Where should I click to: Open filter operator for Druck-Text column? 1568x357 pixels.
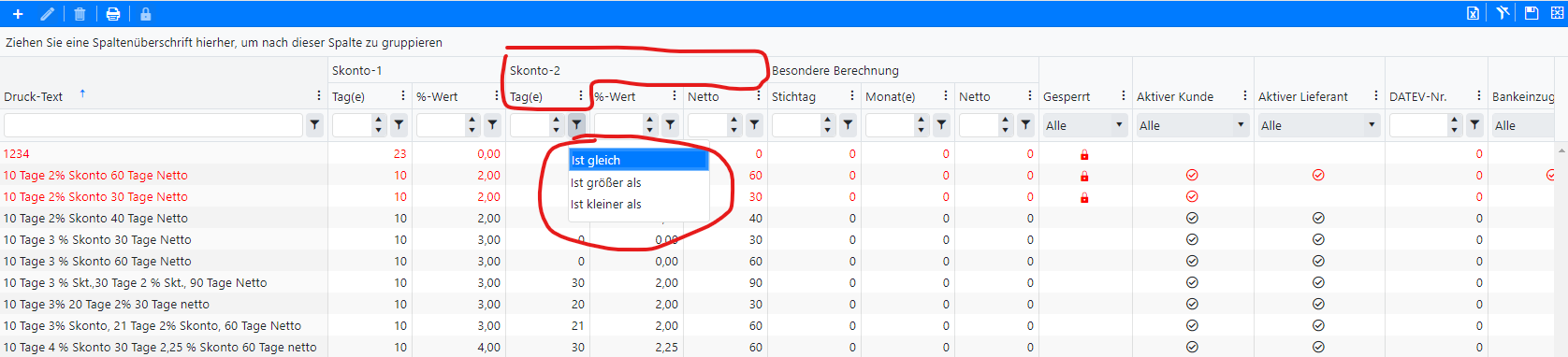315,124
